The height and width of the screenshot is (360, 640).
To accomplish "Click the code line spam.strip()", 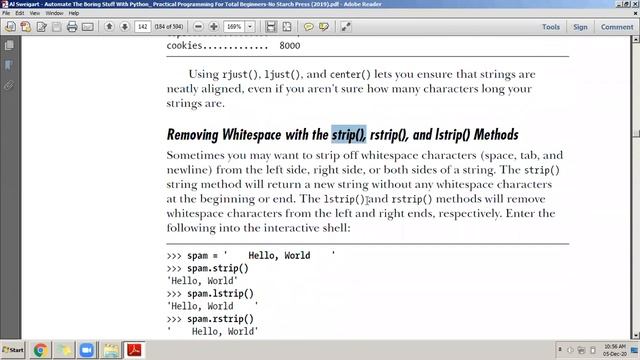I will 218,269.
